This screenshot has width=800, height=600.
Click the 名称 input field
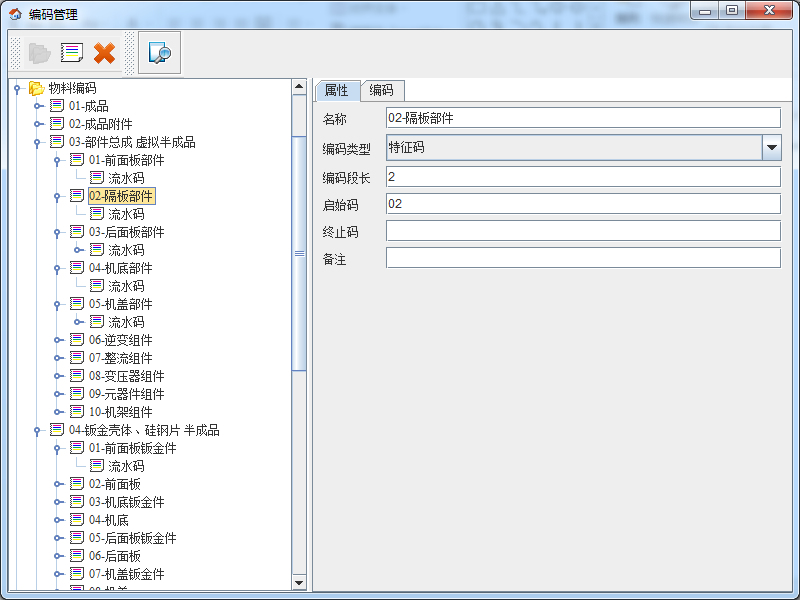pyautogui.click(x=583, y=118)
